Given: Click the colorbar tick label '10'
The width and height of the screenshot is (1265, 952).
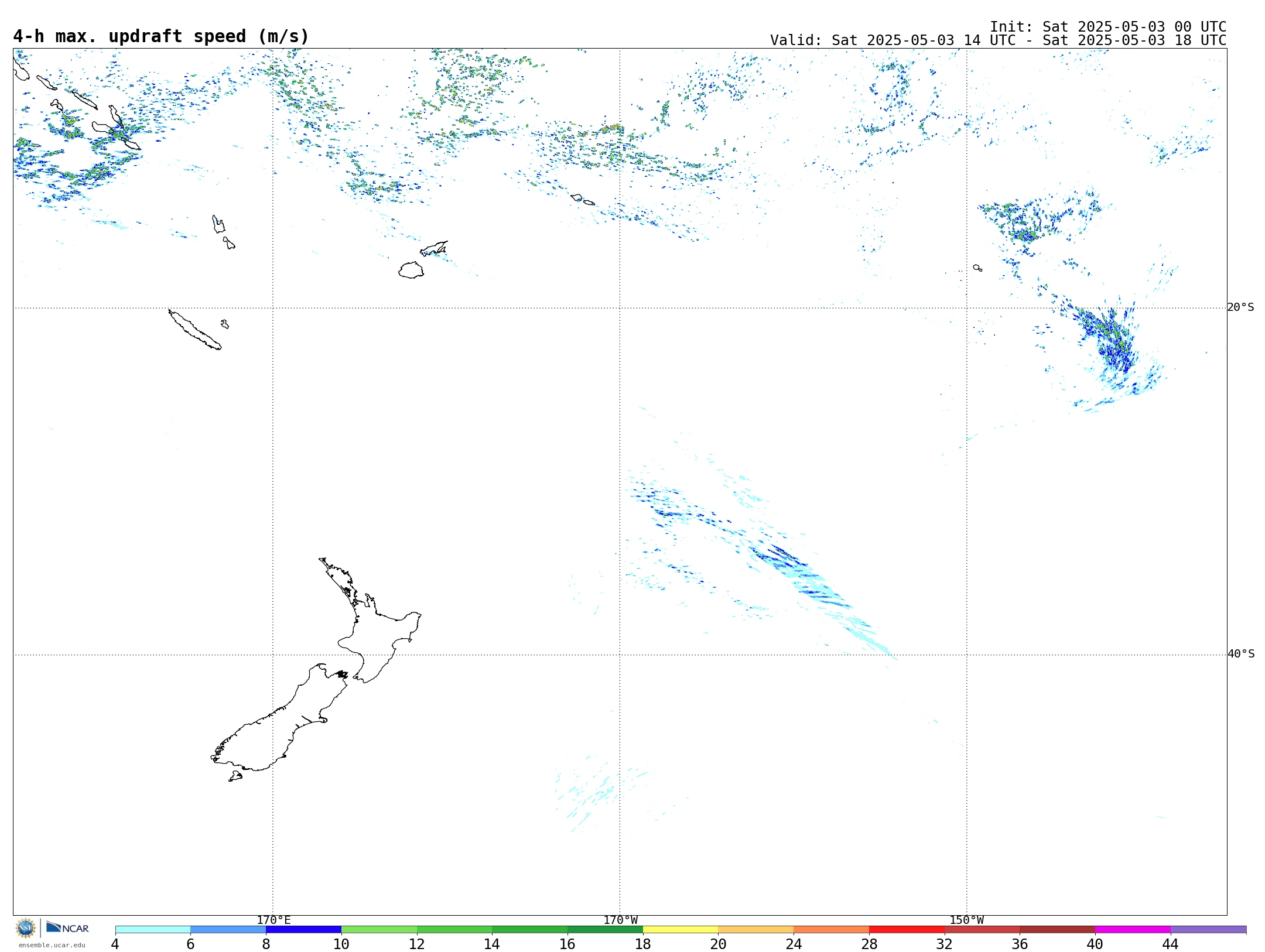Looking at the screenshot, I should pyautogui.click(x=341, y=944).
